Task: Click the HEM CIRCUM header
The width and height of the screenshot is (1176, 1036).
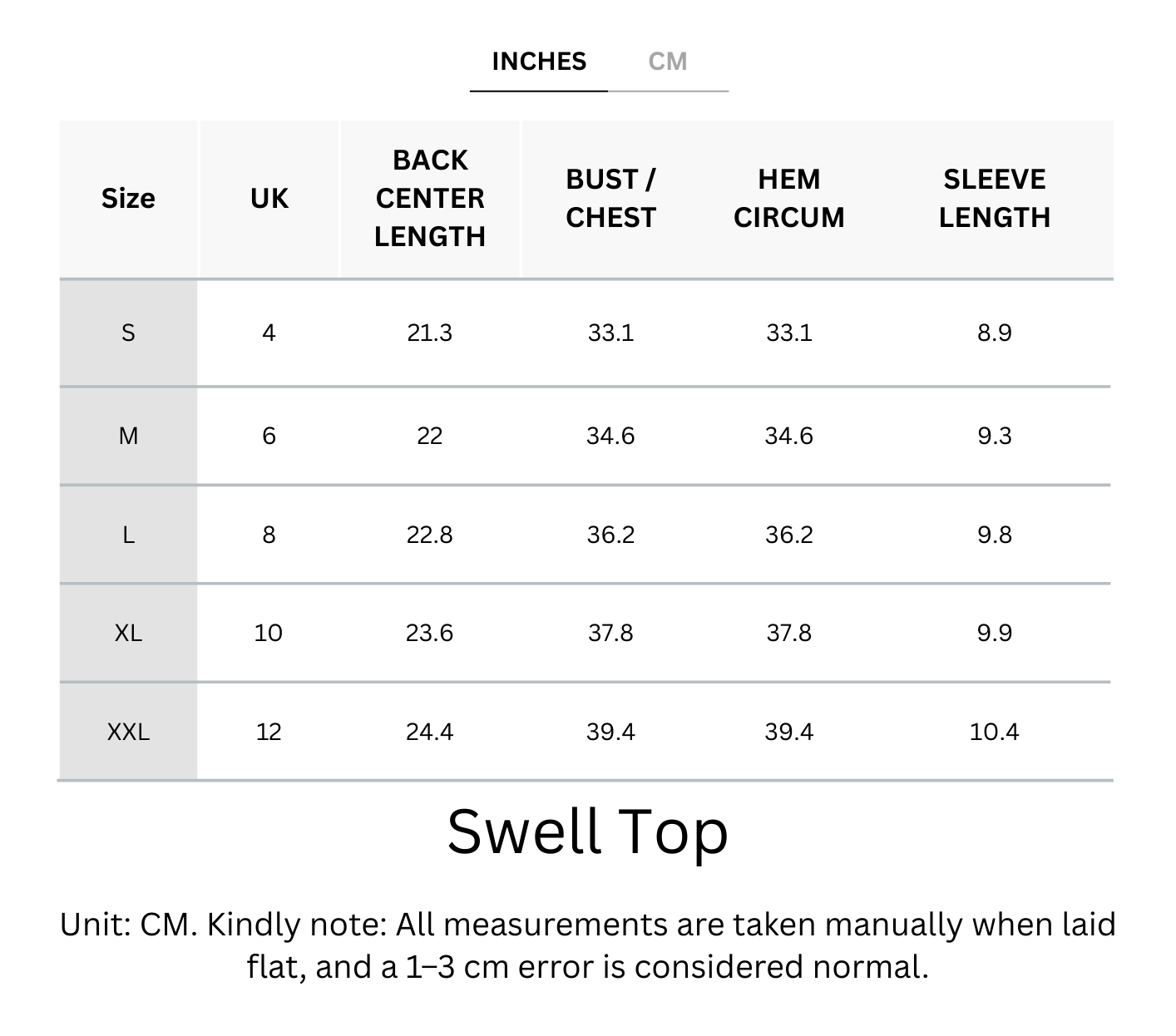Action: coord(788,199)
